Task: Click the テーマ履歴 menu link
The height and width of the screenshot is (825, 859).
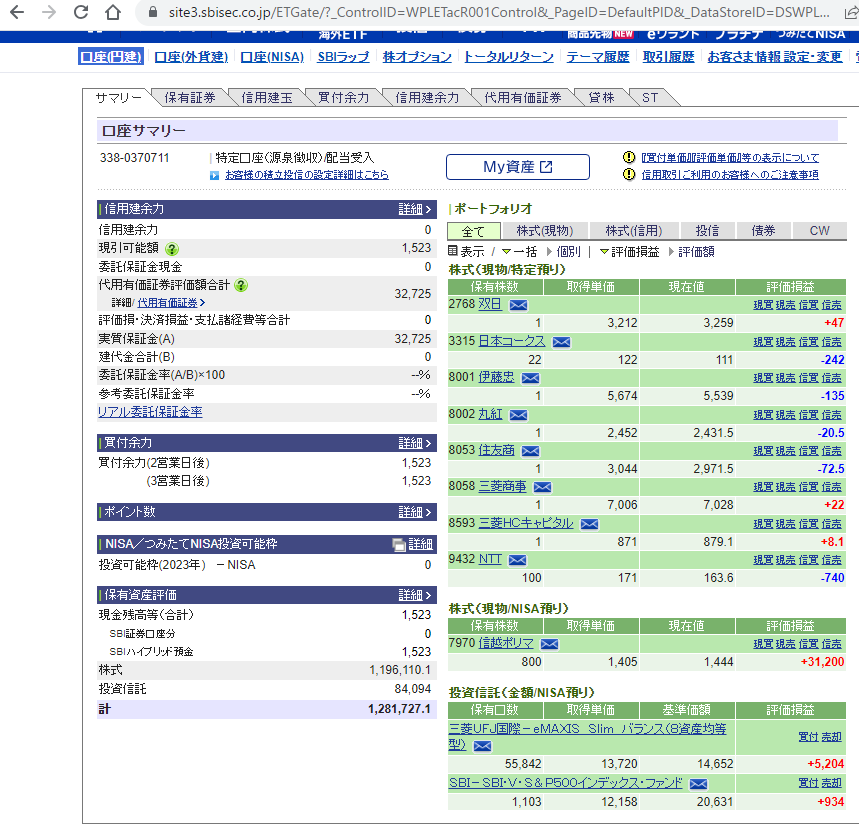Action: [x=598, y=57]
